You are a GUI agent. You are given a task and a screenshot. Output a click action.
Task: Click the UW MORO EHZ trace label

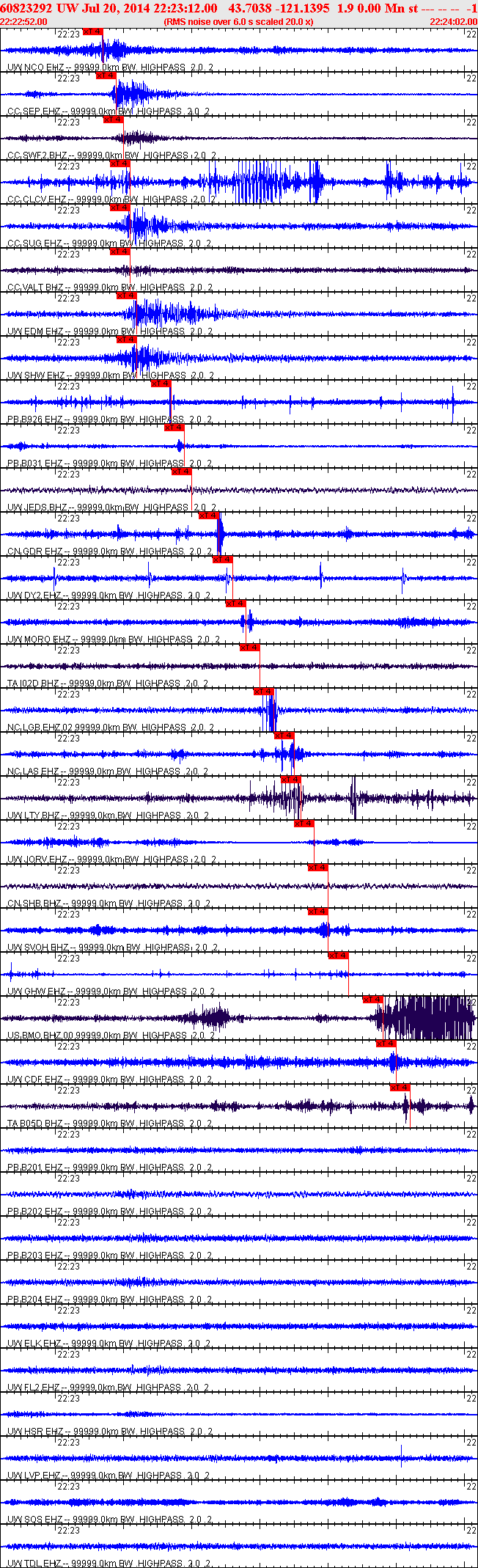[114, 640]
